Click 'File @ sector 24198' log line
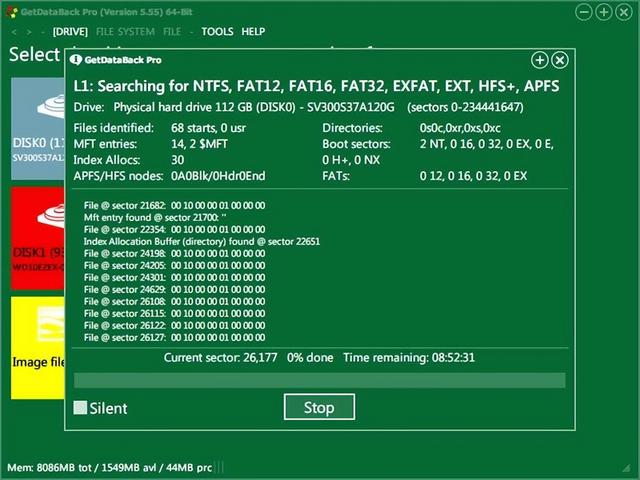640x480 pixels. tap(175, 253)
